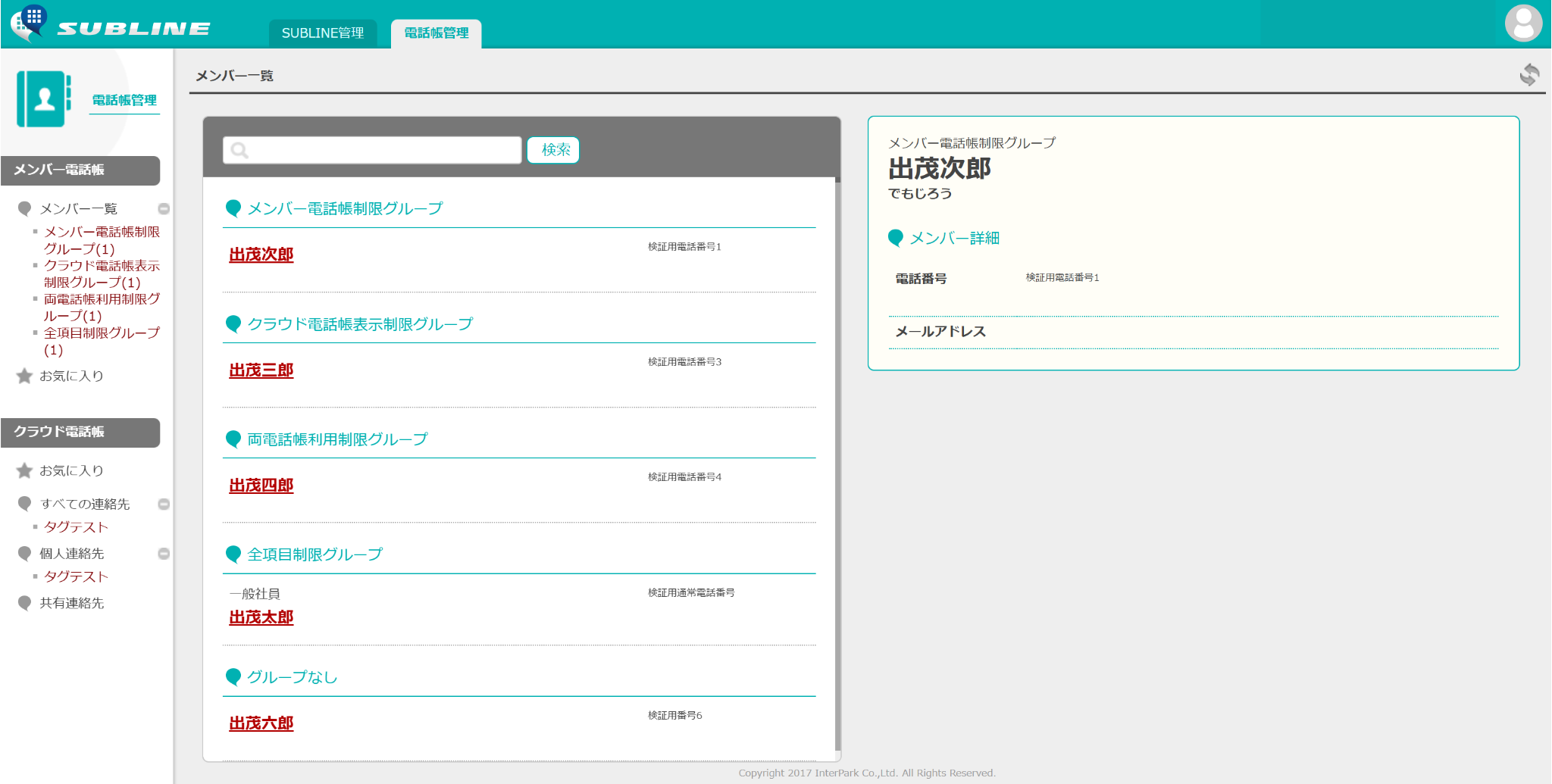
Task: Click the member list vertical scrollbar
Action: coord(837,465)
